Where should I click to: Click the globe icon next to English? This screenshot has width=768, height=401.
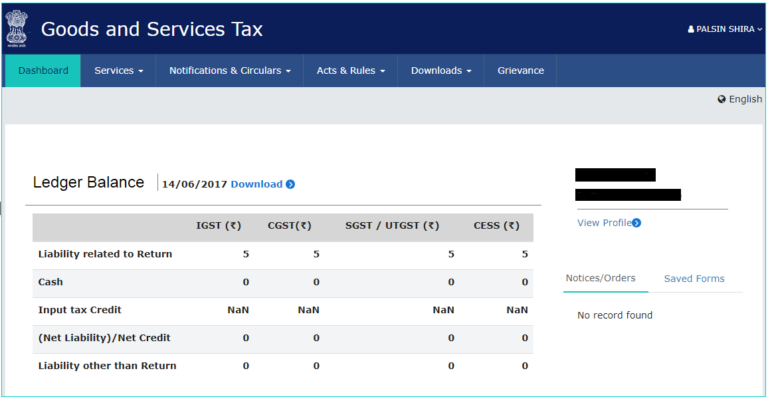(721, 99)
